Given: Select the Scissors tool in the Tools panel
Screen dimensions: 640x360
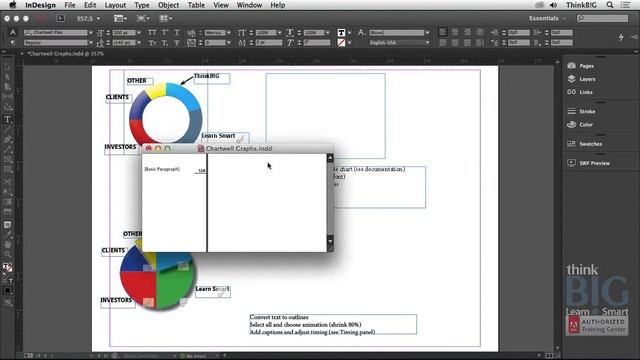Looking at the screenshot, I should [x=7, y=181].
